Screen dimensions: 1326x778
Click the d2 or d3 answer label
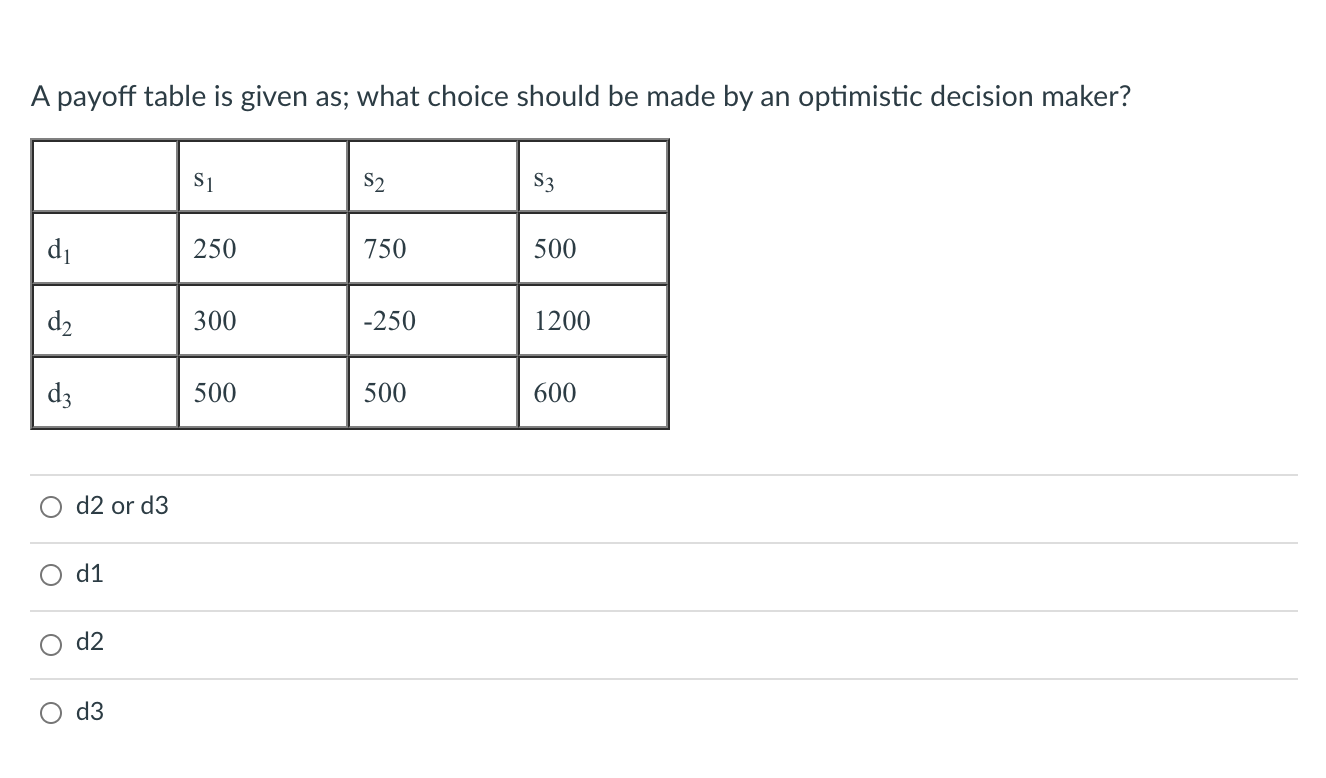coord(123,506)
